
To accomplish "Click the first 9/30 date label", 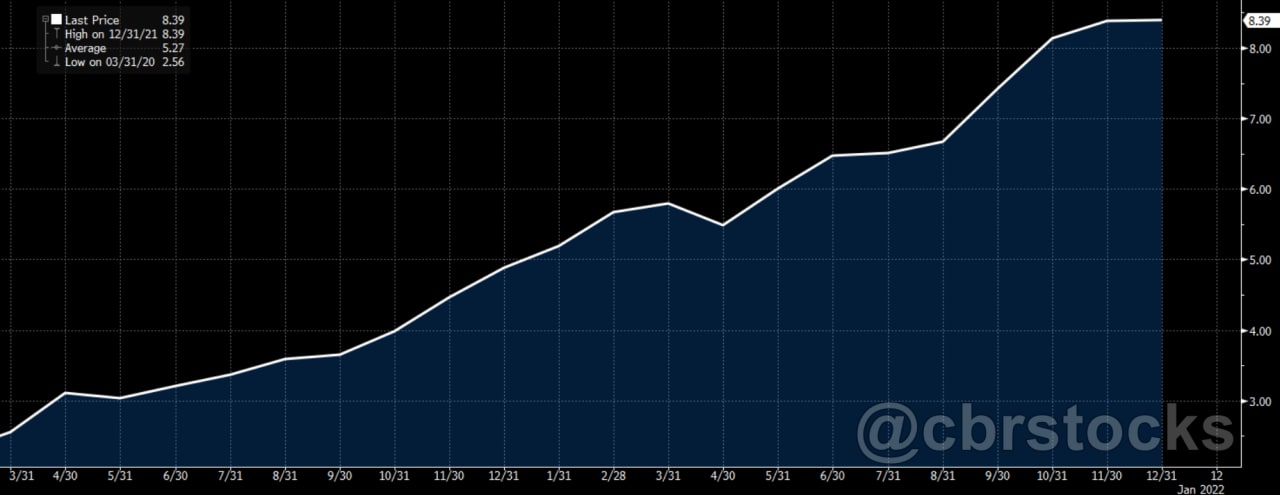I will 340,475.
